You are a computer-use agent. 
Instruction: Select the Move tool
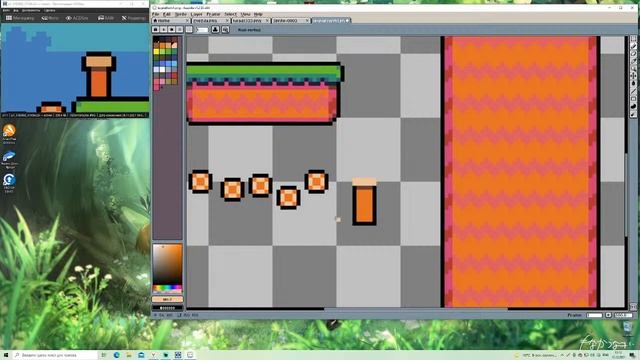633,76
